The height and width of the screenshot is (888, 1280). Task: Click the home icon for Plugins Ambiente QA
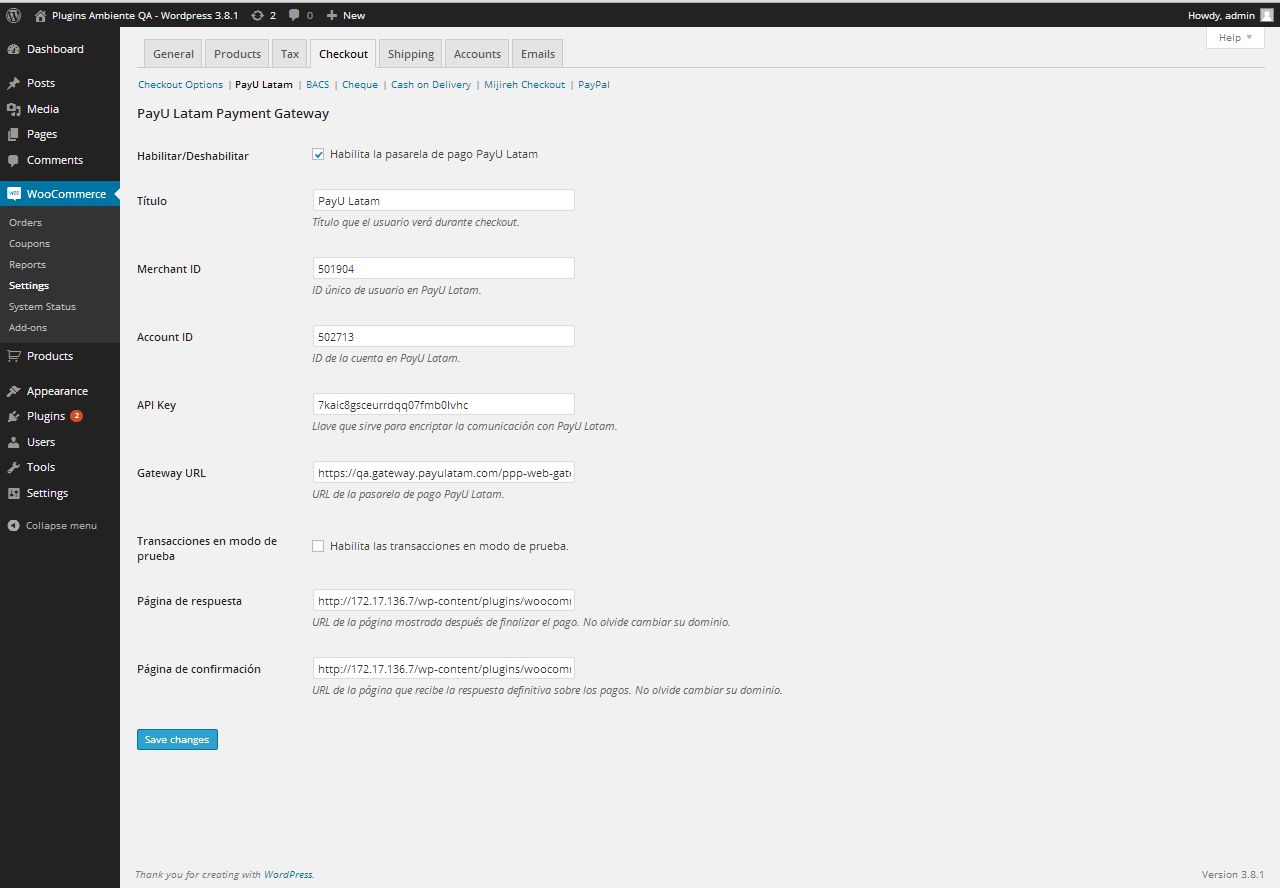[x=40, y=15]
